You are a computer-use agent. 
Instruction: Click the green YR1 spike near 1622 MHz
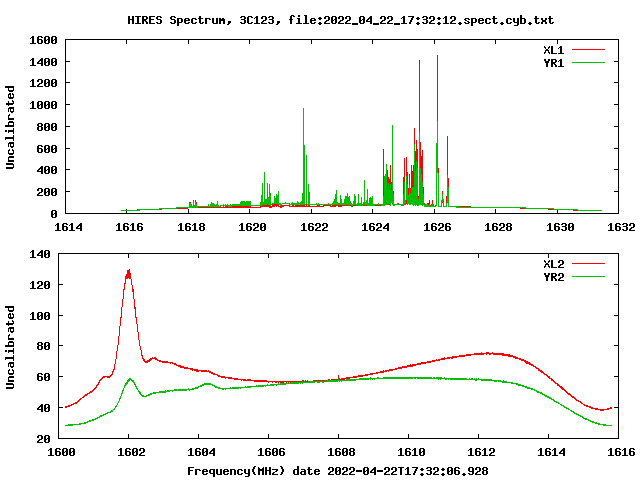[303, 155]
